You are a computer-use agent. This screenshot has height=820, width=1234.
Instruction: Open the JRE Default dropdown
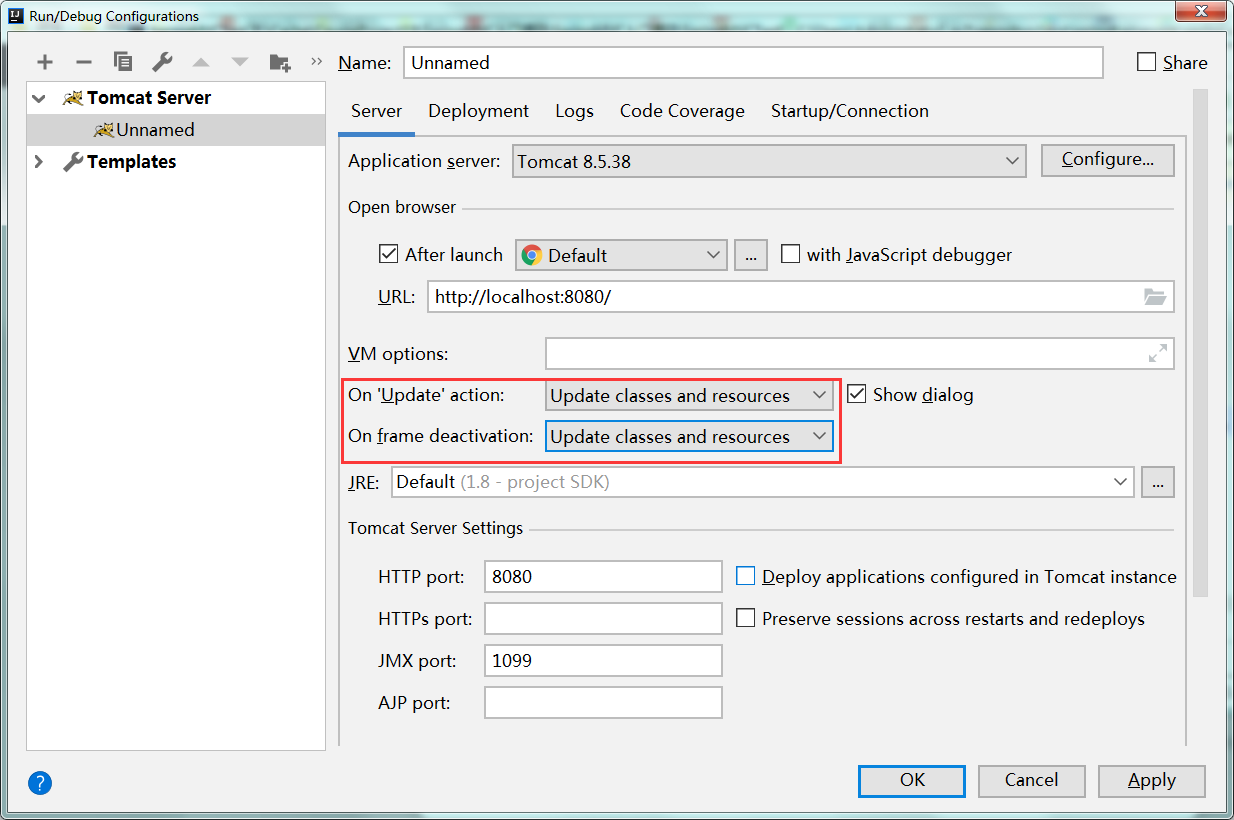tap(763, 482)
